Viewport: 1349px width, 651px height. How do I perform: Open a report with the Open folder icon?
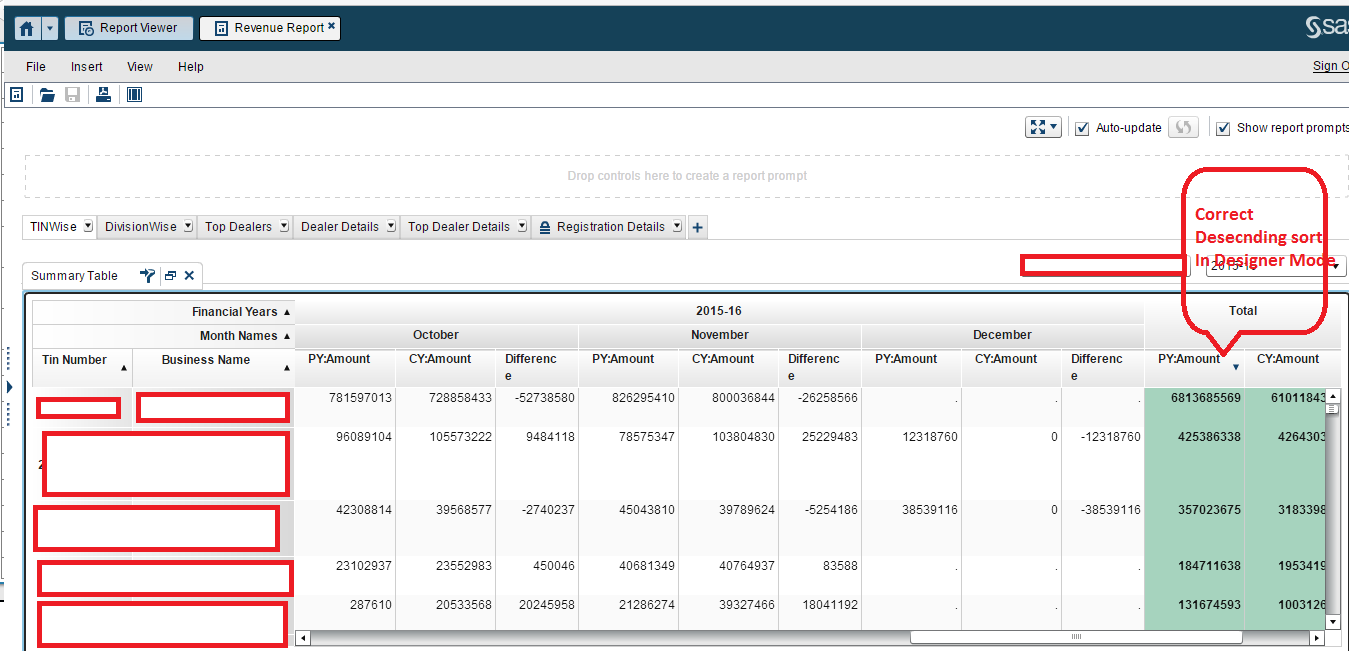(47, 94)
